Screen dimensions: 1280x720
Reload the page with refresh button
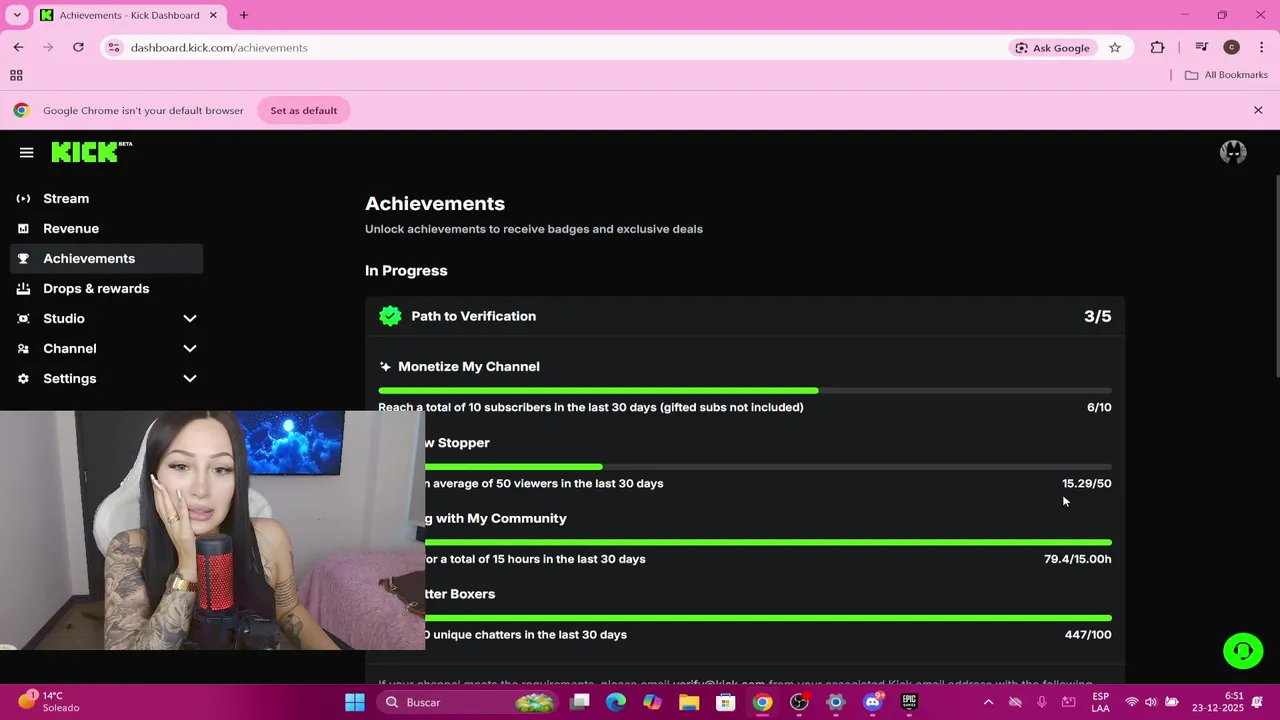(78, 47)
